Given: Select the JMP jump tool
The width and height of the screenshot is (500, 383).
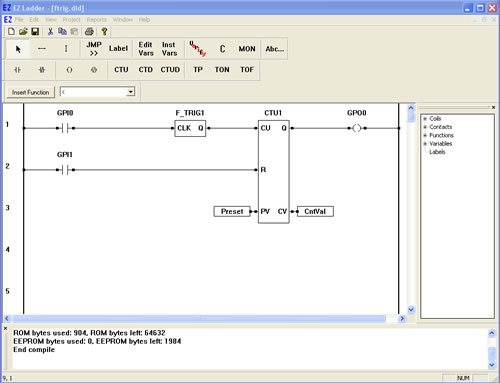Looking at the screenshot, I should (x=94, y=49).
